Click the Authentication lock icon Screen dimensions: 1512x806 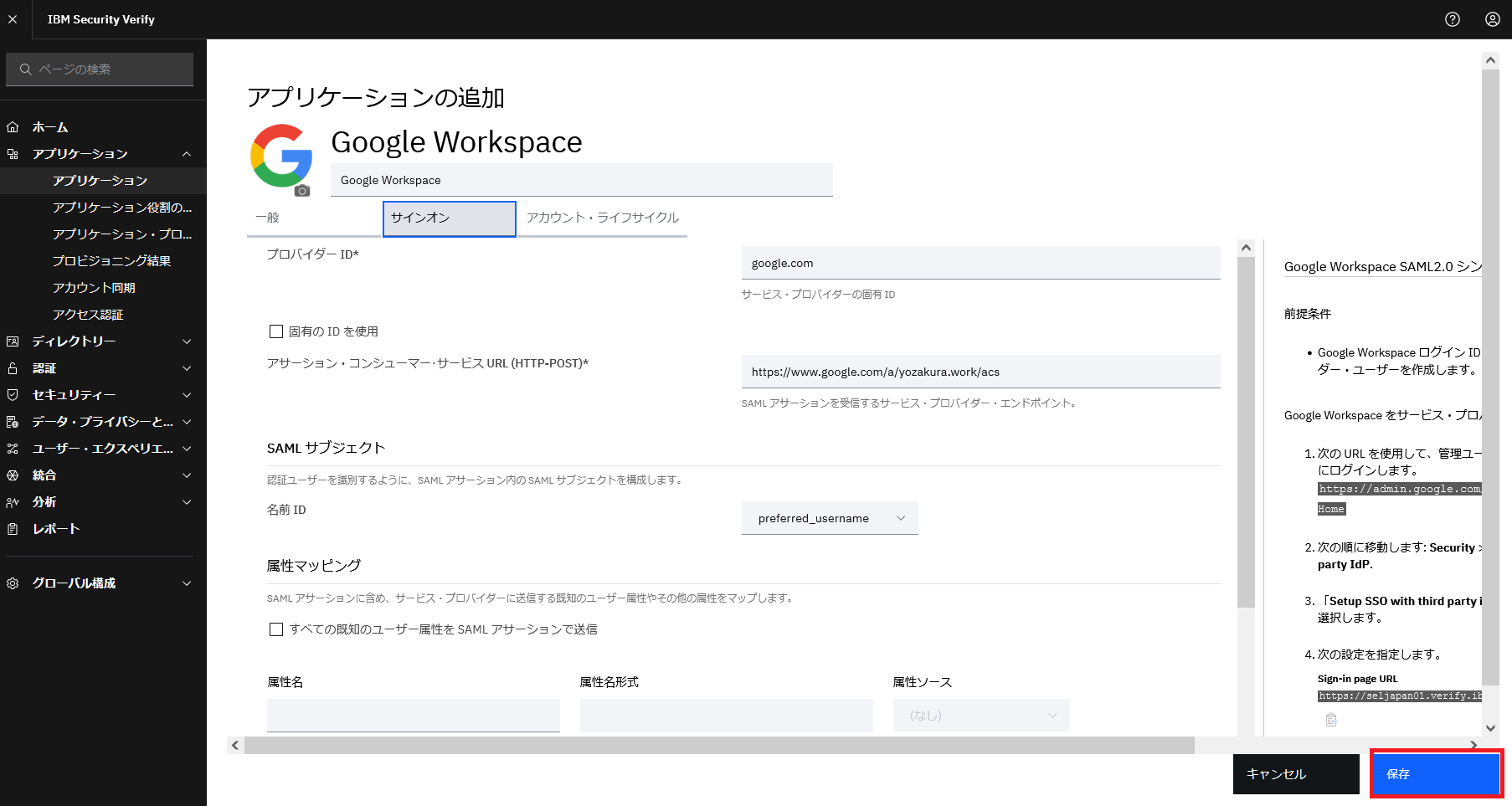pyautogui.click(x=13, y=368)
